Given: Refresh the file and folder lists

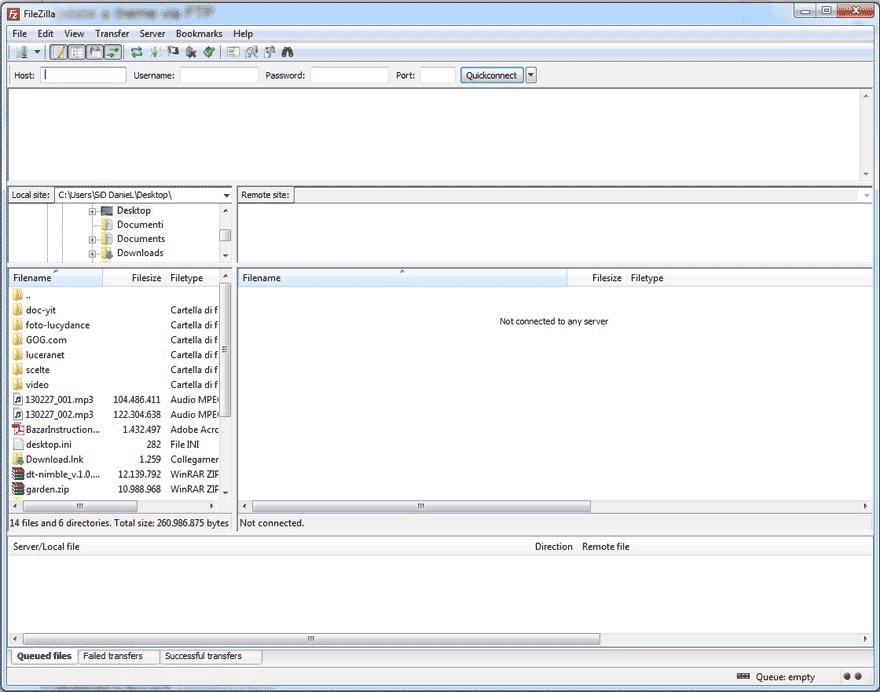Looking at the screenshot, I should 136,52.
